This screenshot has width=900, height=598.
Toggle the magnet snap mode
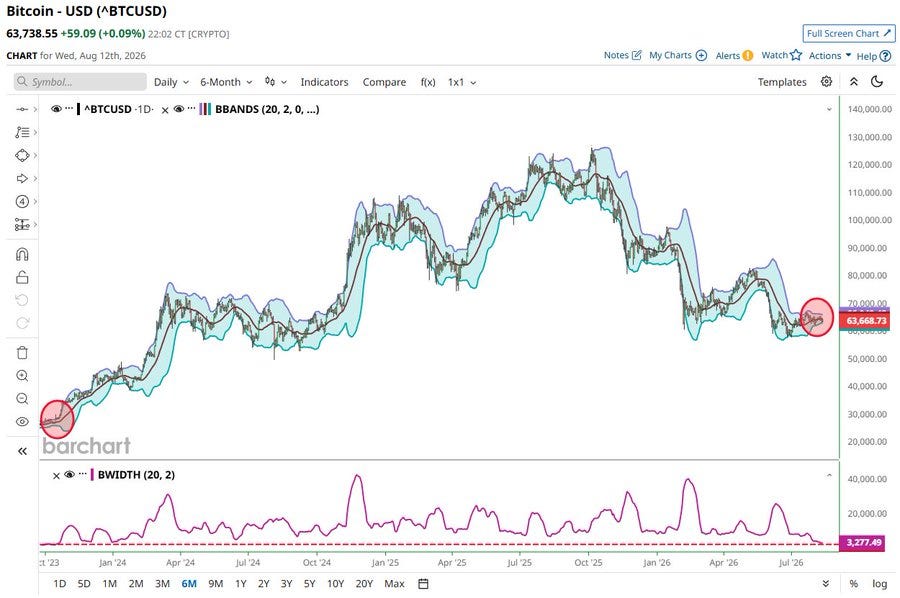tap(22, 254)
